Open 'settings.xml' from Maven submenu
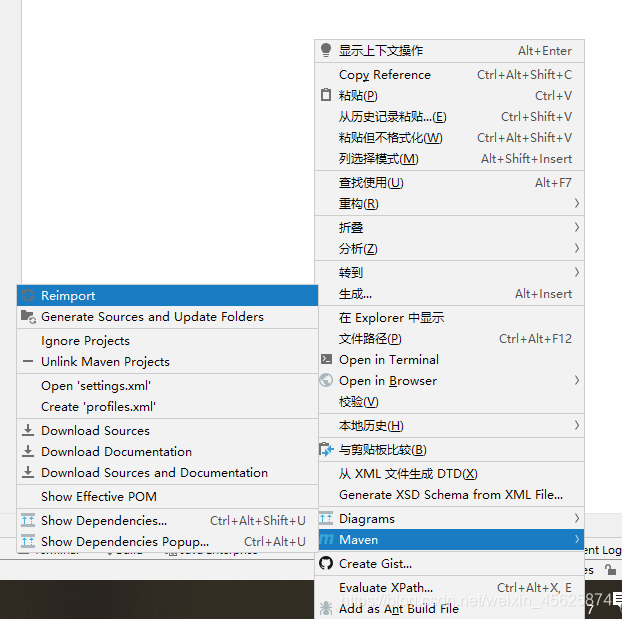The height and width of the screenshot is (619, 622). click(167, 386)
